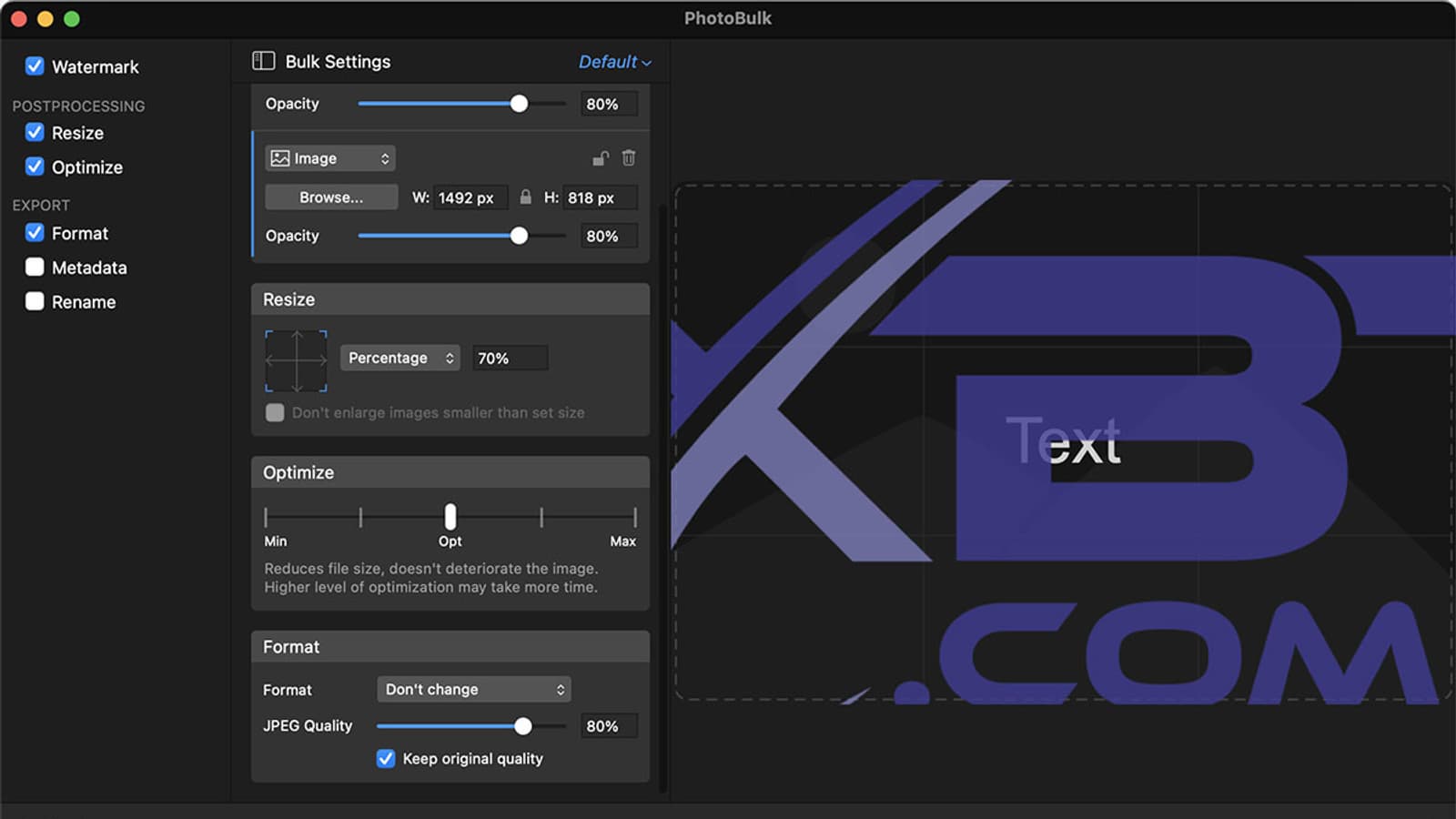Click the Bulk Settings title text
Image resolution: width=1456 pixels, height=819 pixels.
338,61
